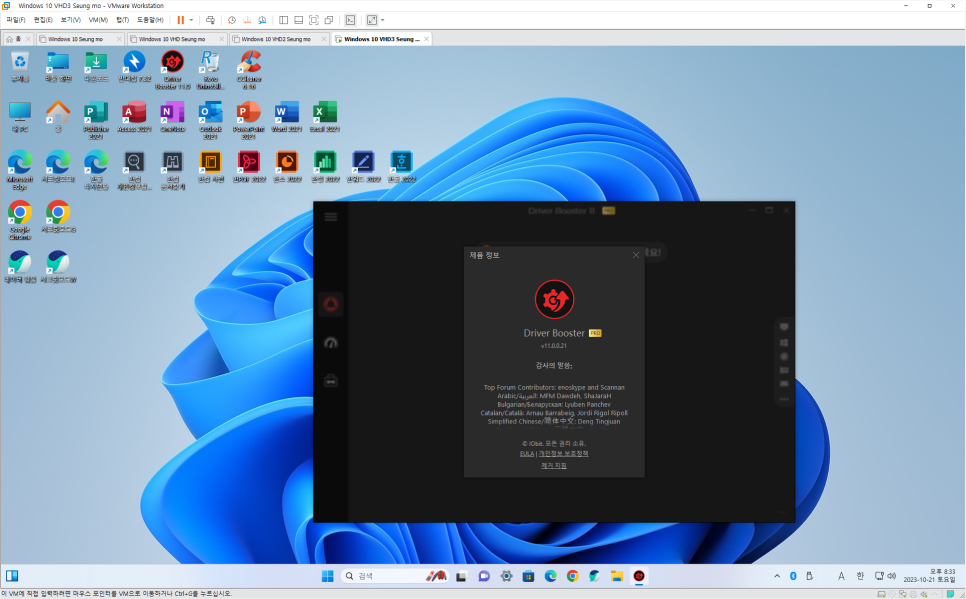
Task: Click the stretch guest display icon
Action: click(371, 20)
